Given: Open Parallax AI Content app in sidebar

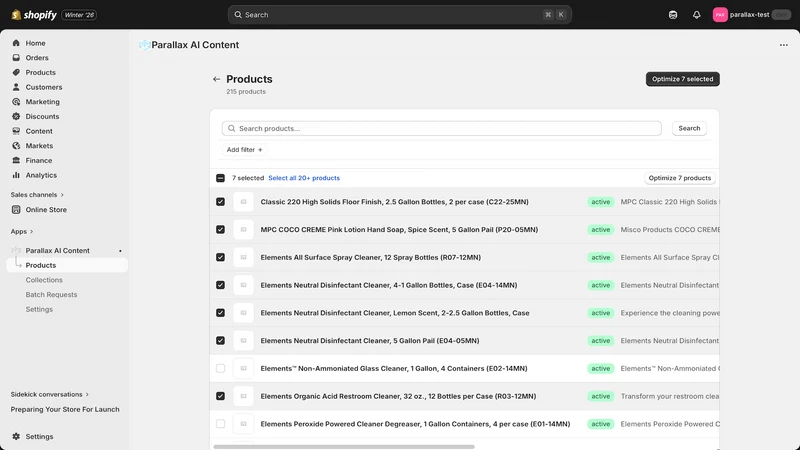Looking at the screenshot, I should 57,251.
